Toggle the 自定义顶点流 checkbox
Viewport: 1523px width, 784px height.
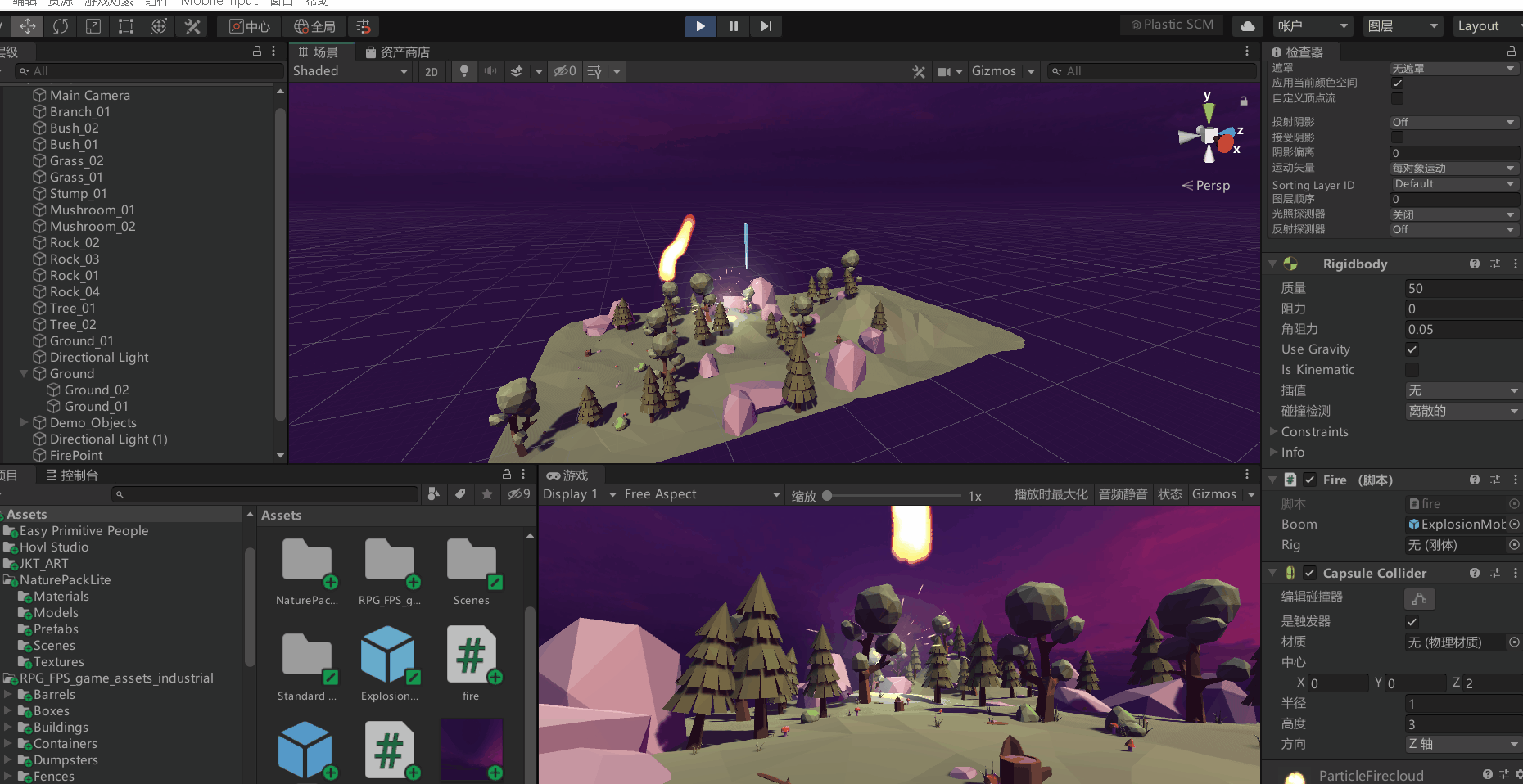coord(1398,98)
